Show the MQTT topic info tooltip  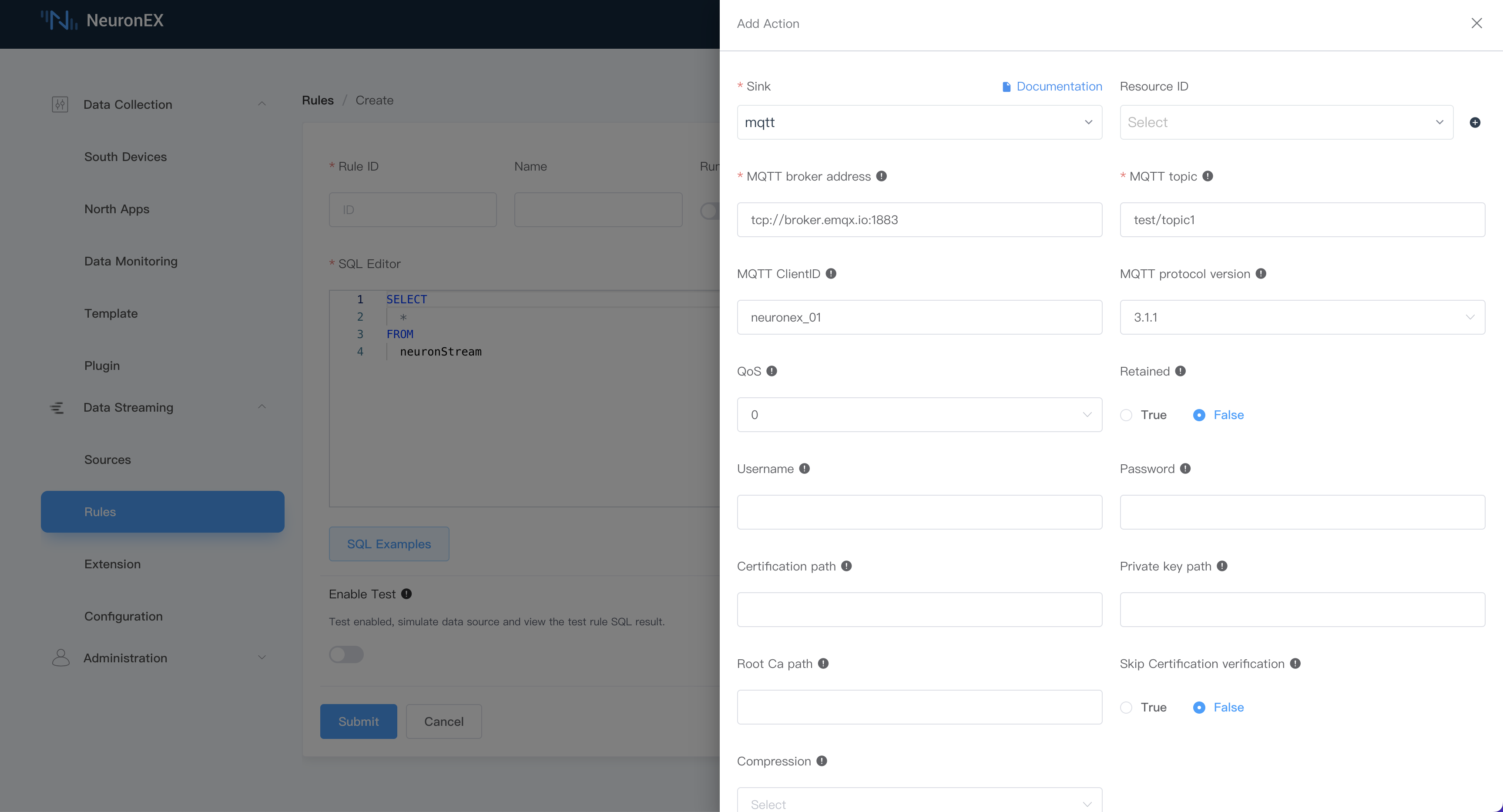coord(1208,175)
